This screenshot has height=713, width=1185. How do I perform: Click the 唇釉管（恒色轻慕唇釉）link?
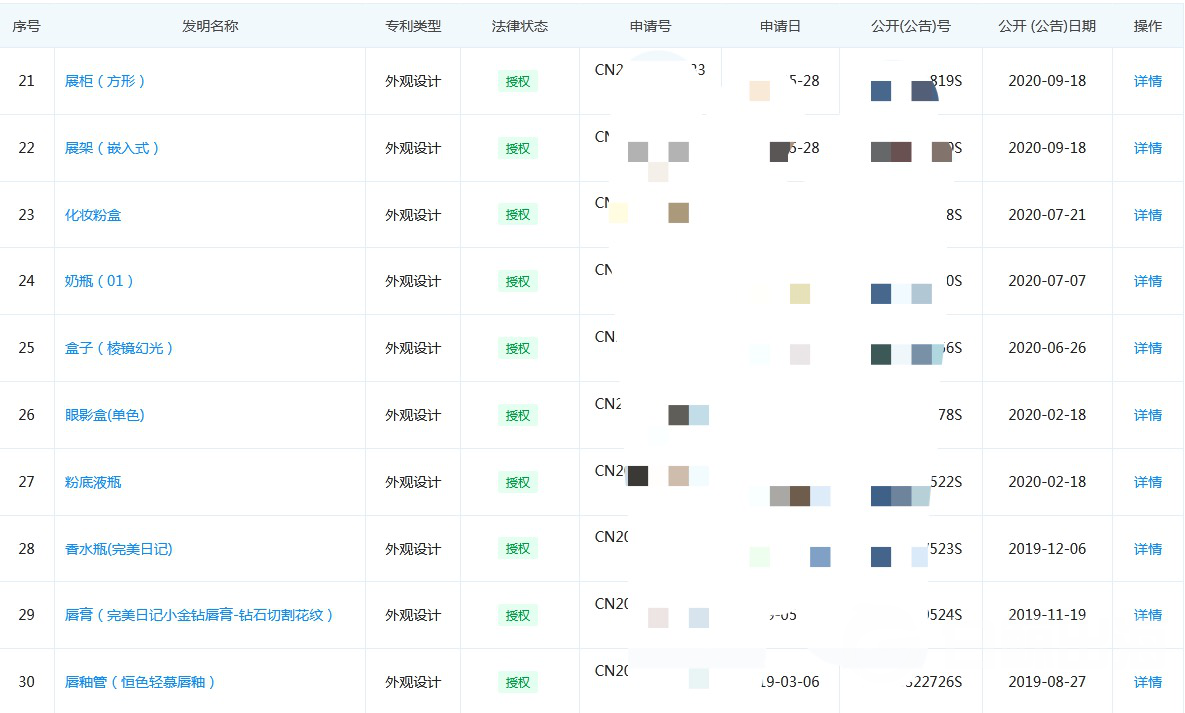(x=140, y=682)
